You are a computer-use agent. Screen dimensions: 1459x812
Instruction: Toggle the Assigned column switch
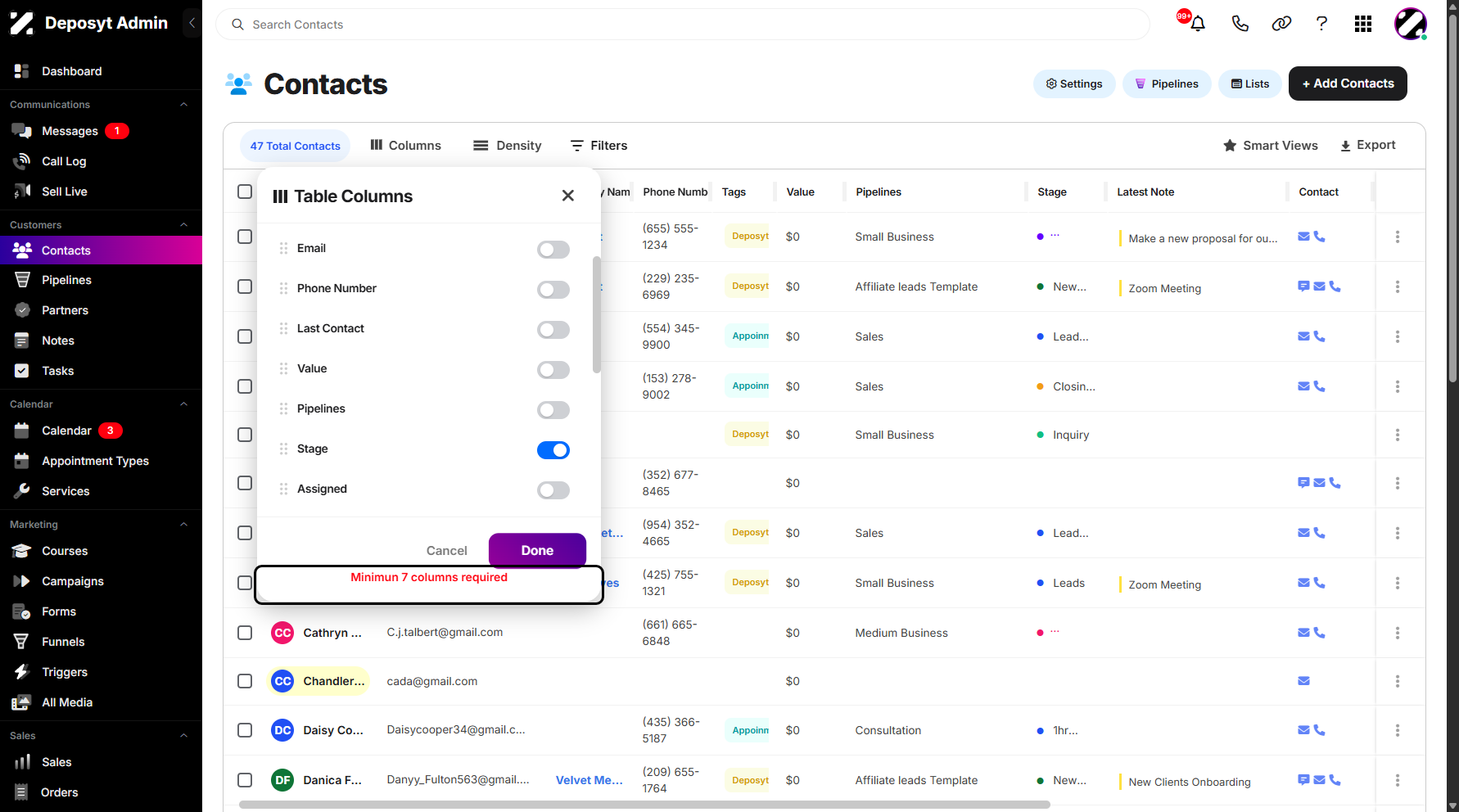pyautogui.click(x=553, y=489)
